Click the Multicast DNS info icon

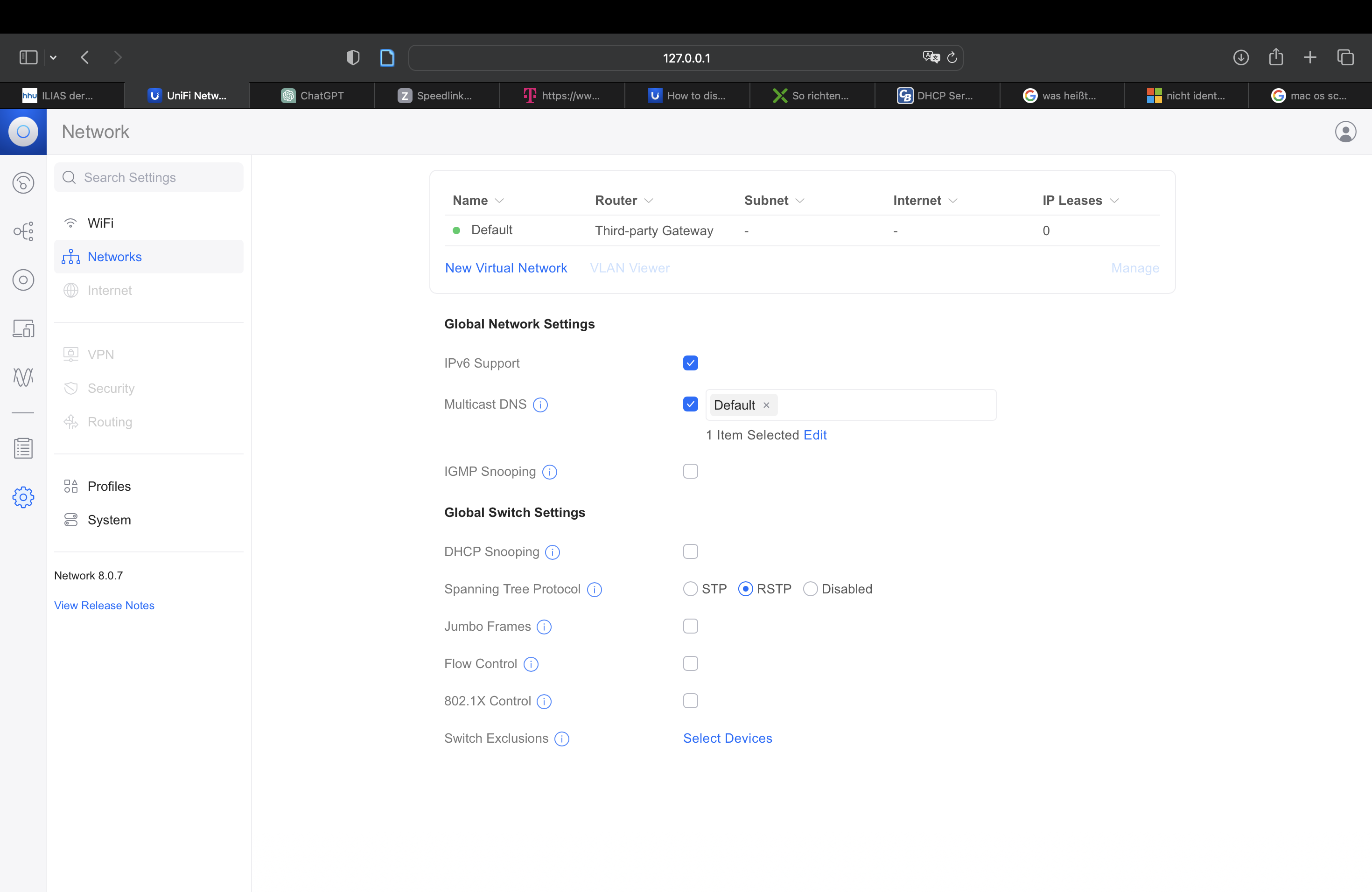click(540, 405)
